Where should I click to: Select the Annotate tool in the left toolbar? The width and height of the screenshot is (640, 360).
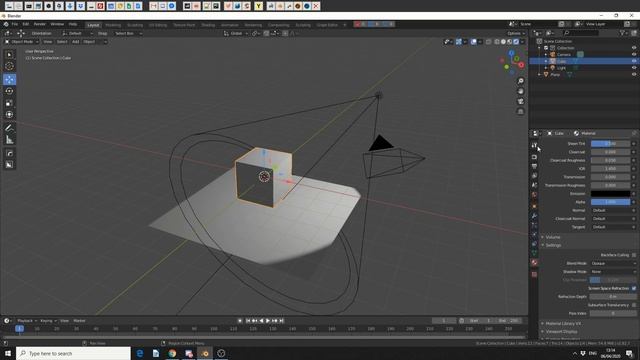9,128
